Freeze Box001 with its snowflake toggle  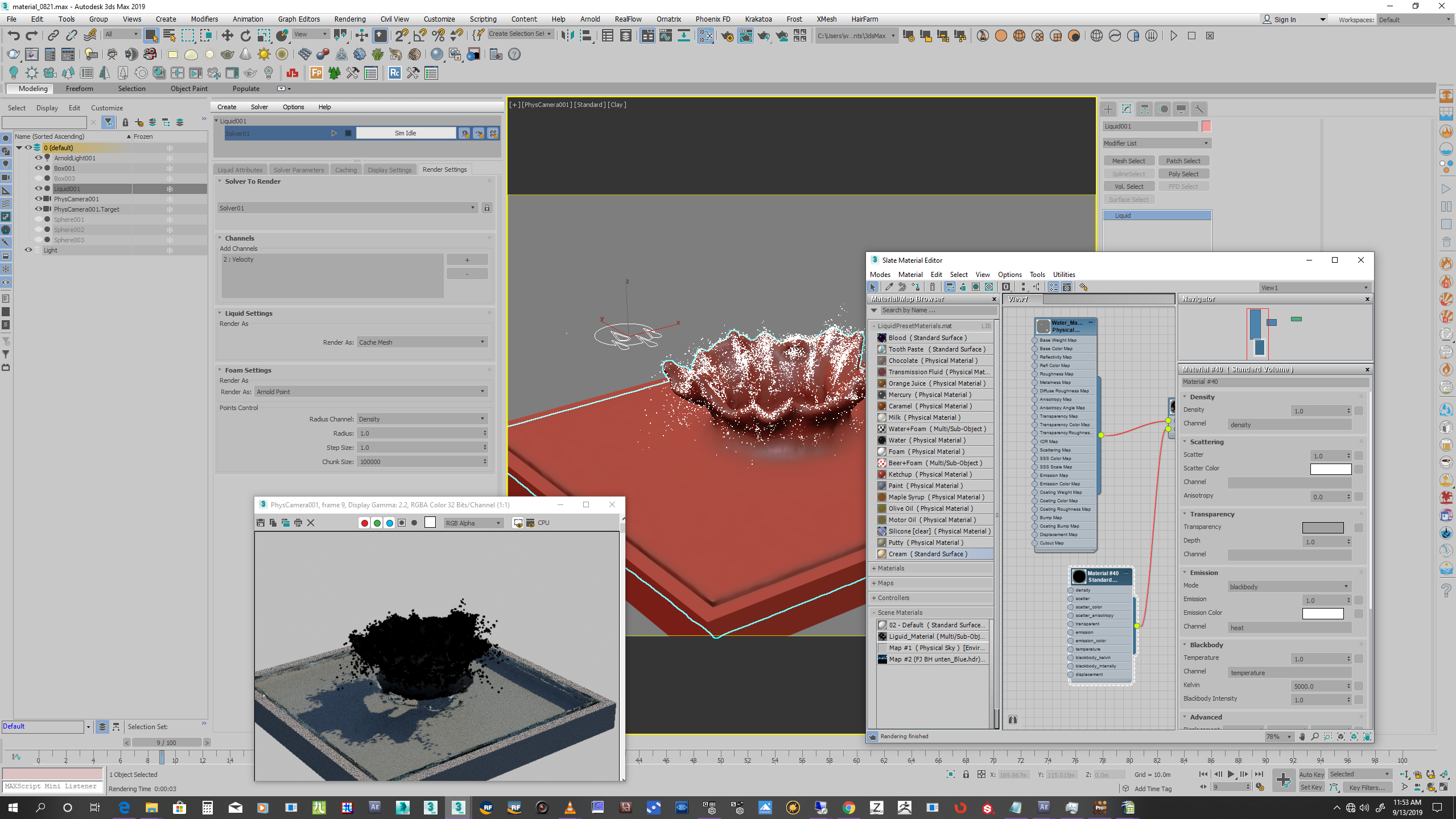click(170, 168)
